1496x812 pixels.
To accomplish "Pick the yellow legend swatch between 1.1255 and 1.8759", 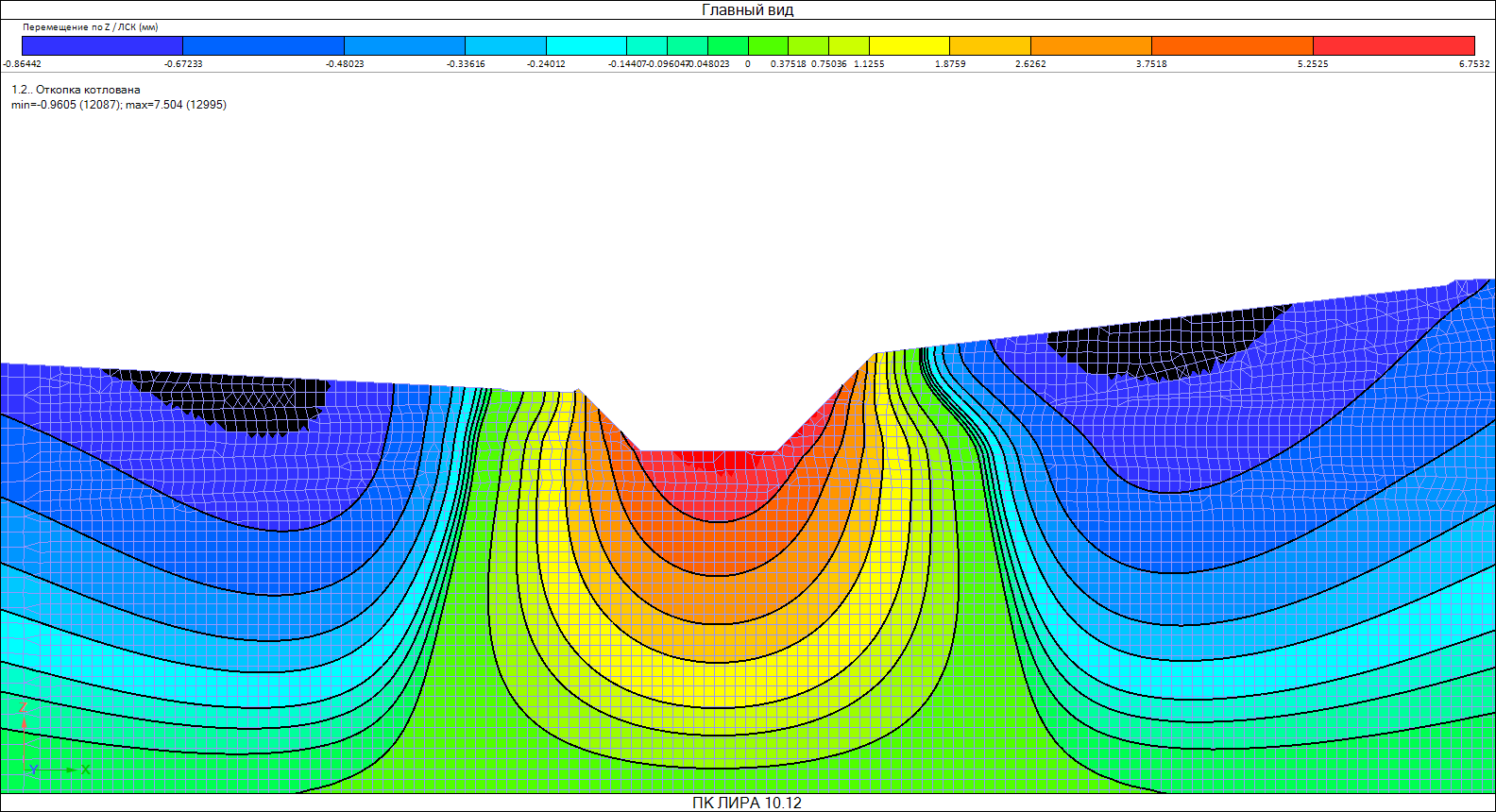I will (909, 45).
